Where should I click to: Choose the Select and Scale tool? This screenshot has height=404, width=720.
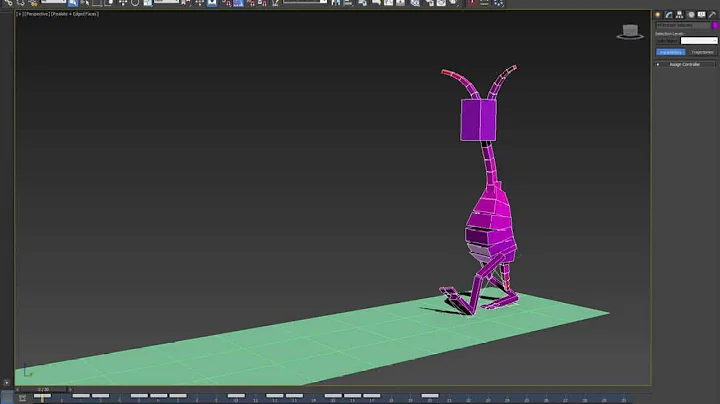(x=147, y=3)
